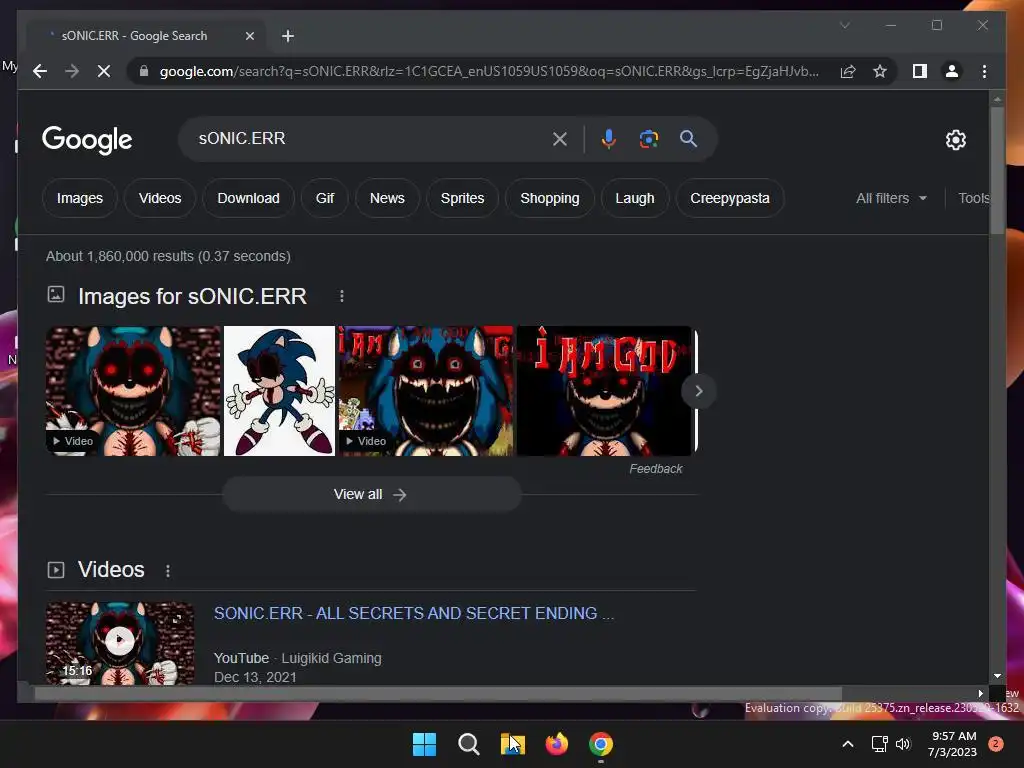Open options menu beside Images for sONIC.ERR
The width and height of the screenshot is (1024, 768).
342,296
